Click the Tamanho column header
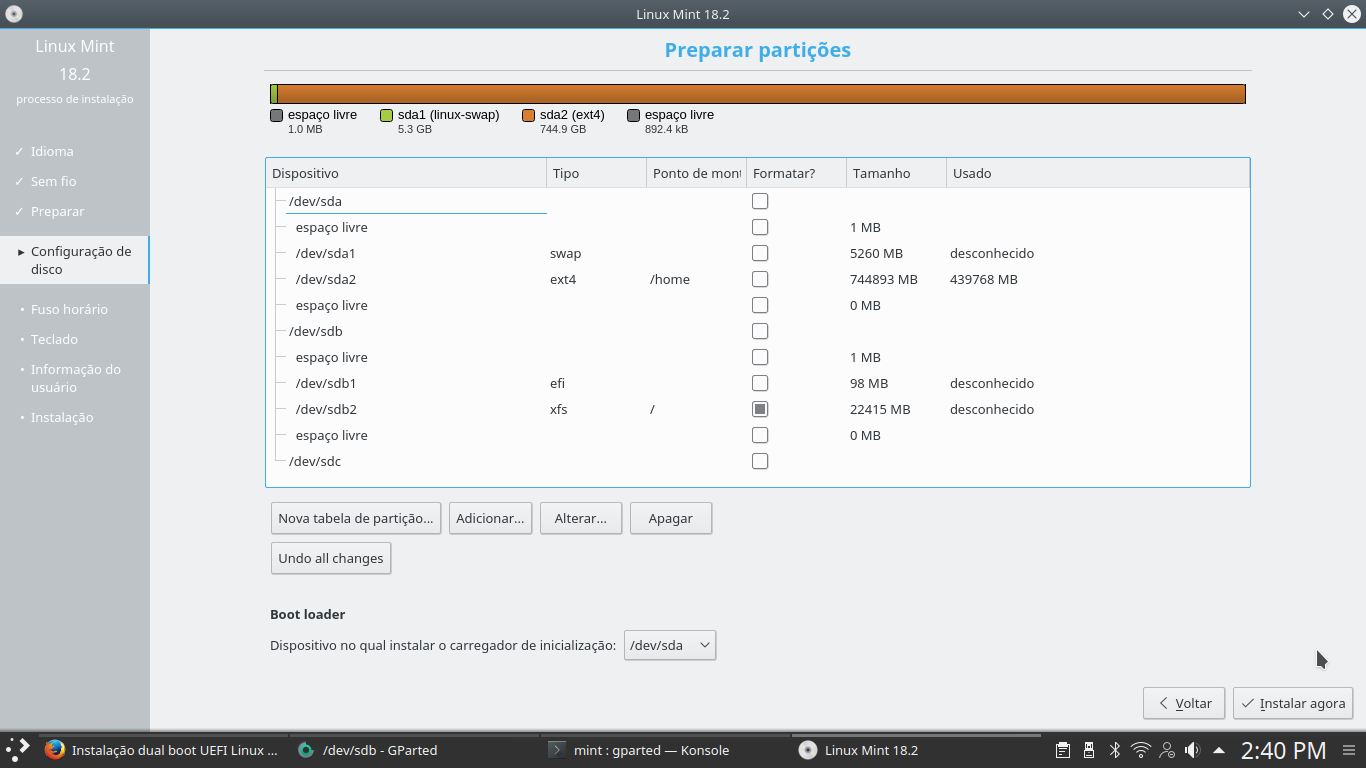Viewport: 1366px width, 768px height. pyautogui.click(x=896, y=173)
